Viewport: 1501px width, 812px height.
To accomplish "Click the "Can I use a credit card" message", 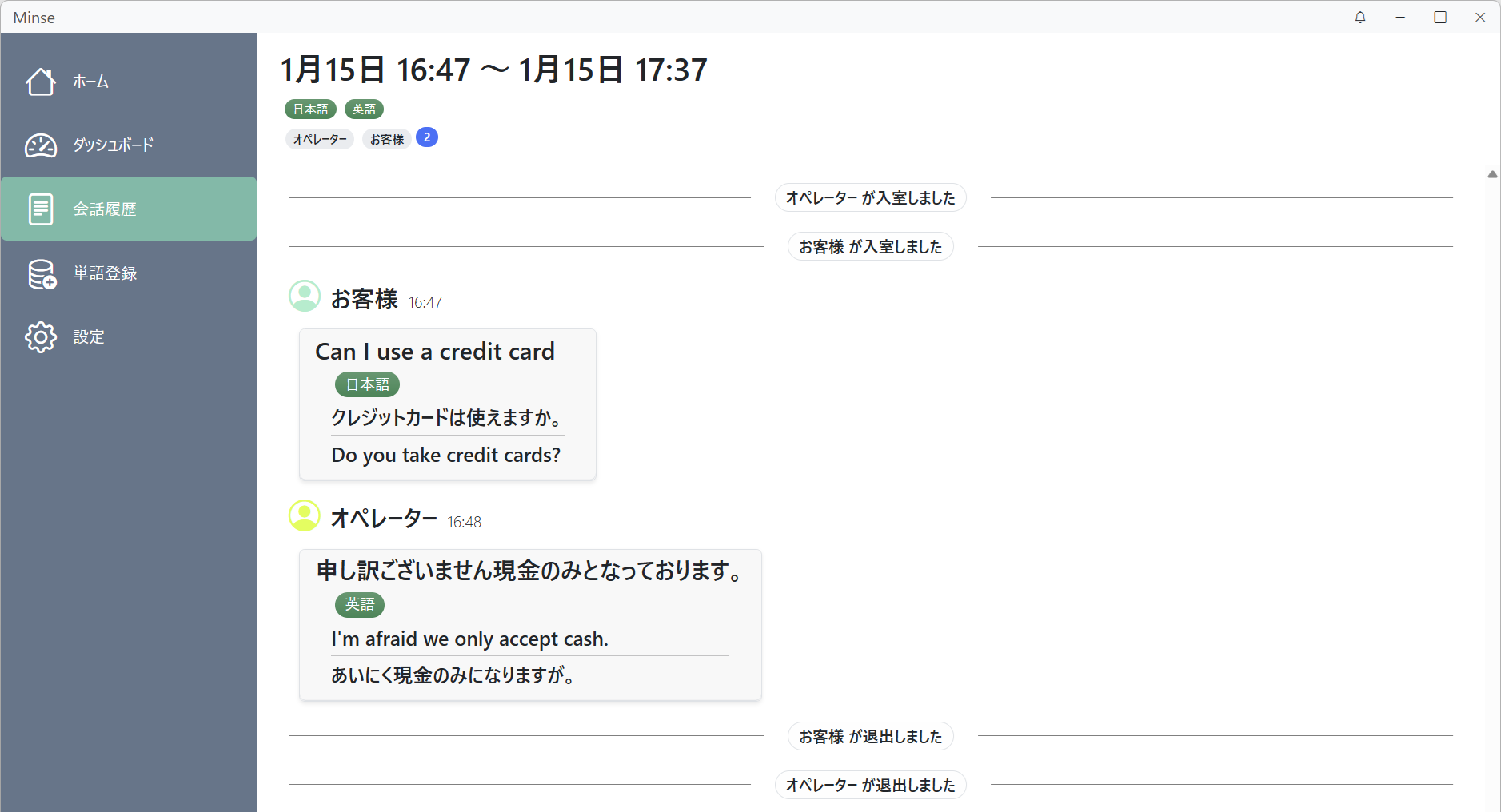I will point(435,352).
